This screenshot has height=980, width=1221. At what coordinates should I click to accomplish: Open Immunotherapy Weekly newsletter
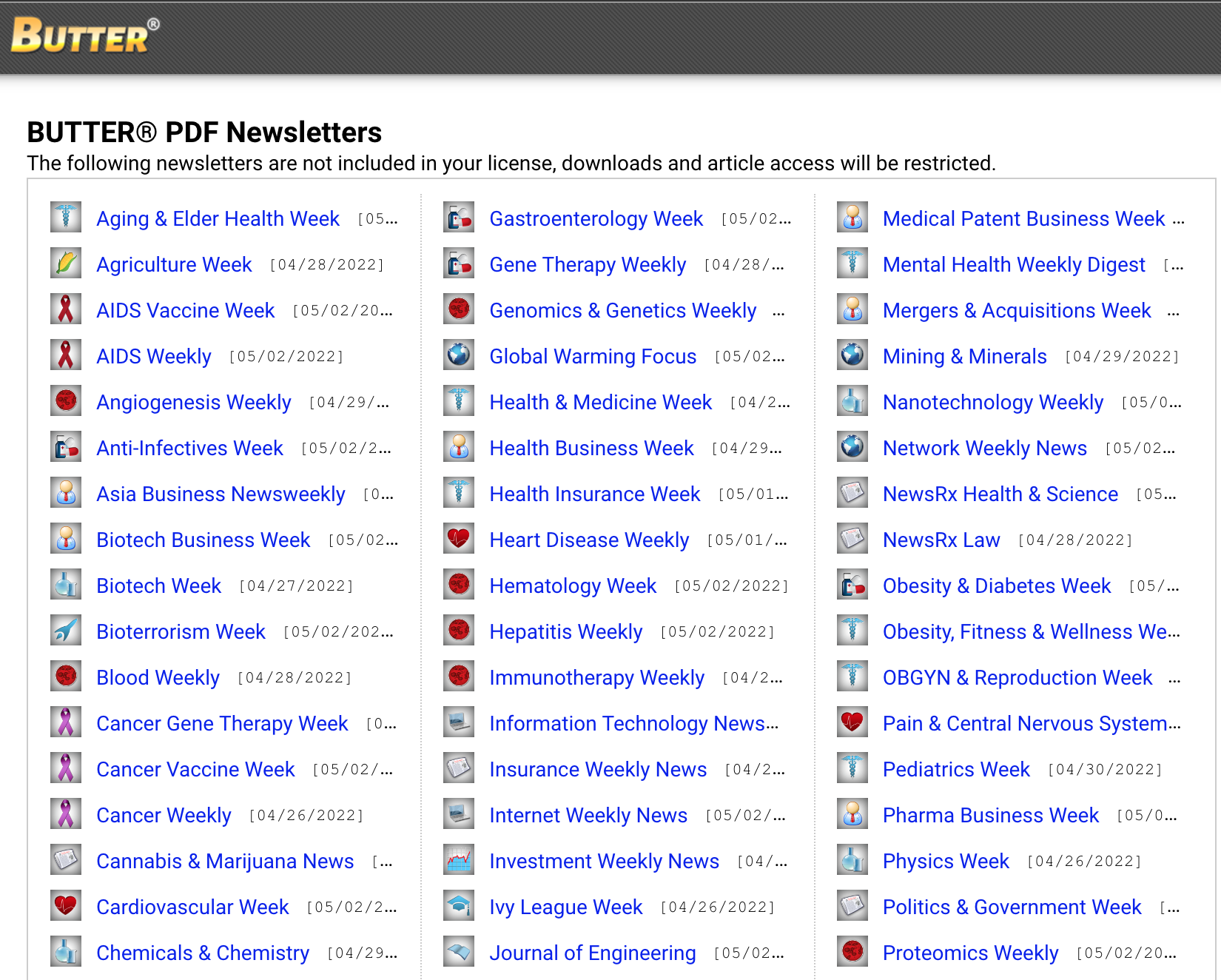coord(596,678)
